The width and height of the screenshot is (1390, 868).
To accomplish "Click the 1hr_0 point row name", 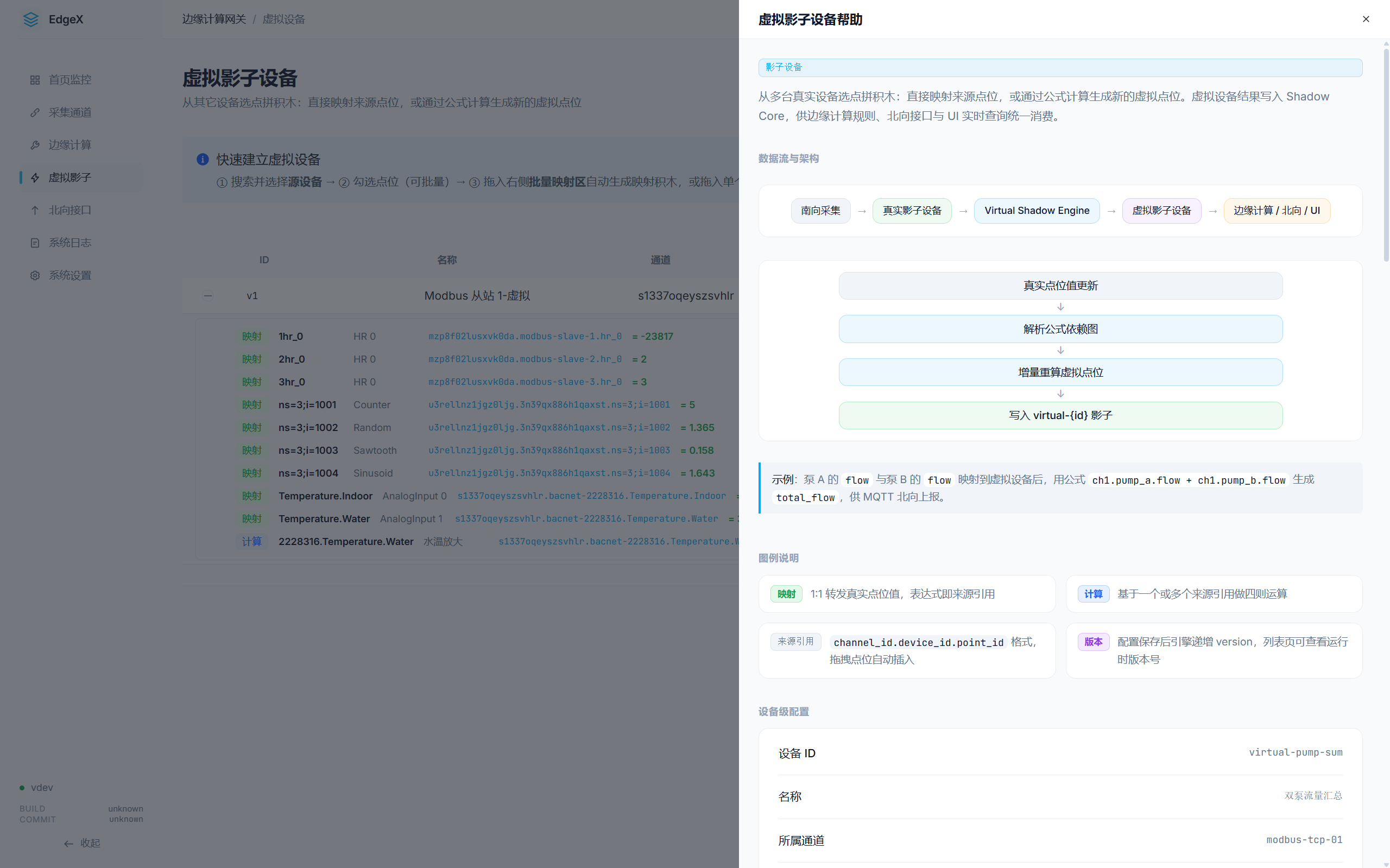I will 290,337.
